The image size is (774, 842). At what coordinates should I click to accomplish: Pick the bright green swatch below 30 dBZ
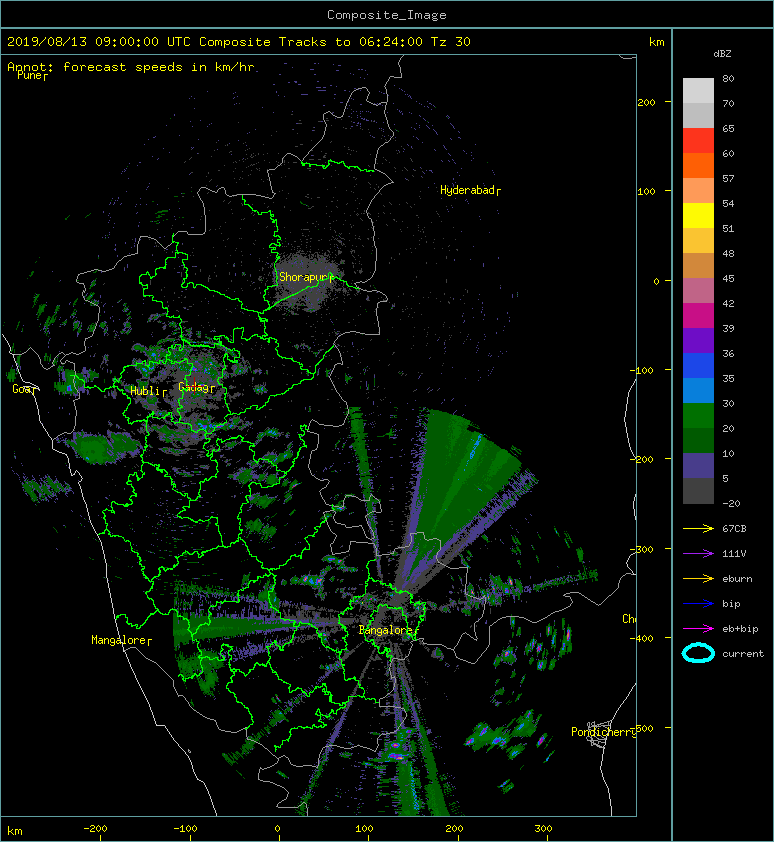(698, 415)
